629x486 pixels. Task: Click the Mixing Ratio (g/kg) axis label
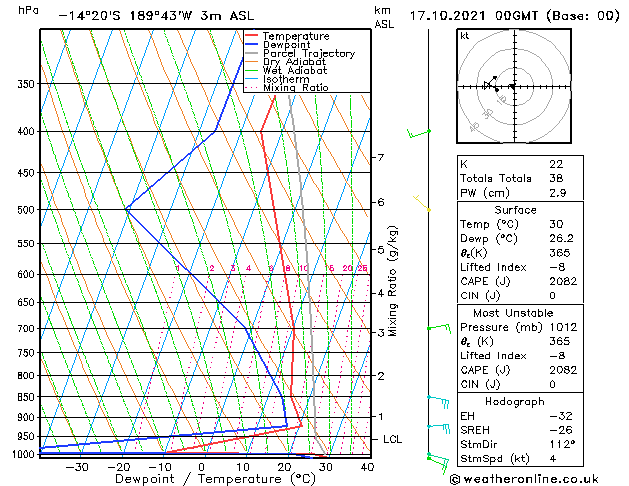pos(393,281)
